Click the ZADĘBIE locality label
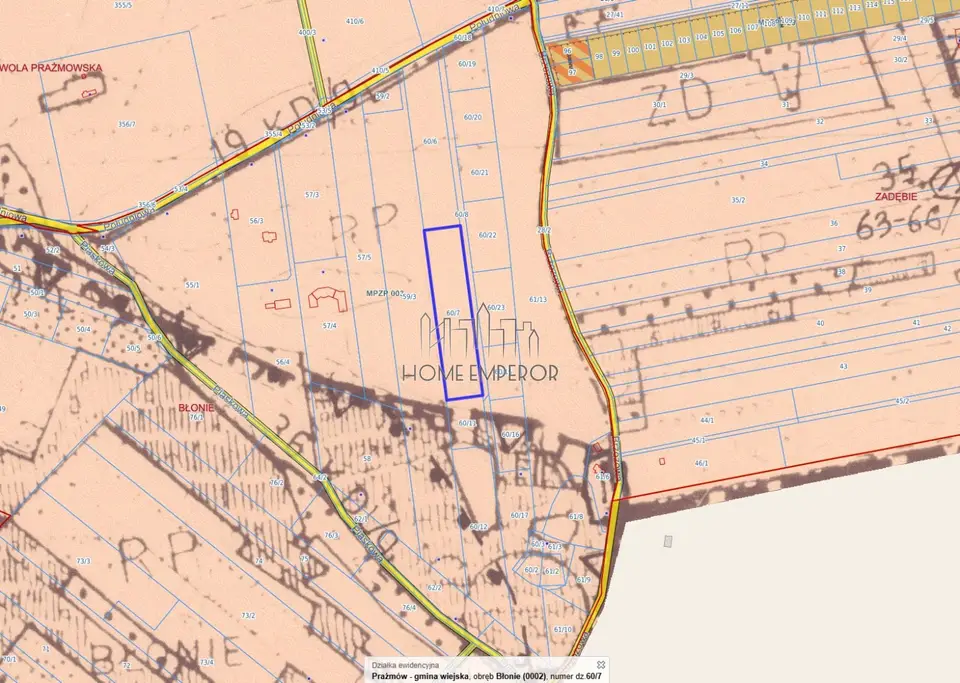Screen dimensions: 960x683 tap(896, 197)
